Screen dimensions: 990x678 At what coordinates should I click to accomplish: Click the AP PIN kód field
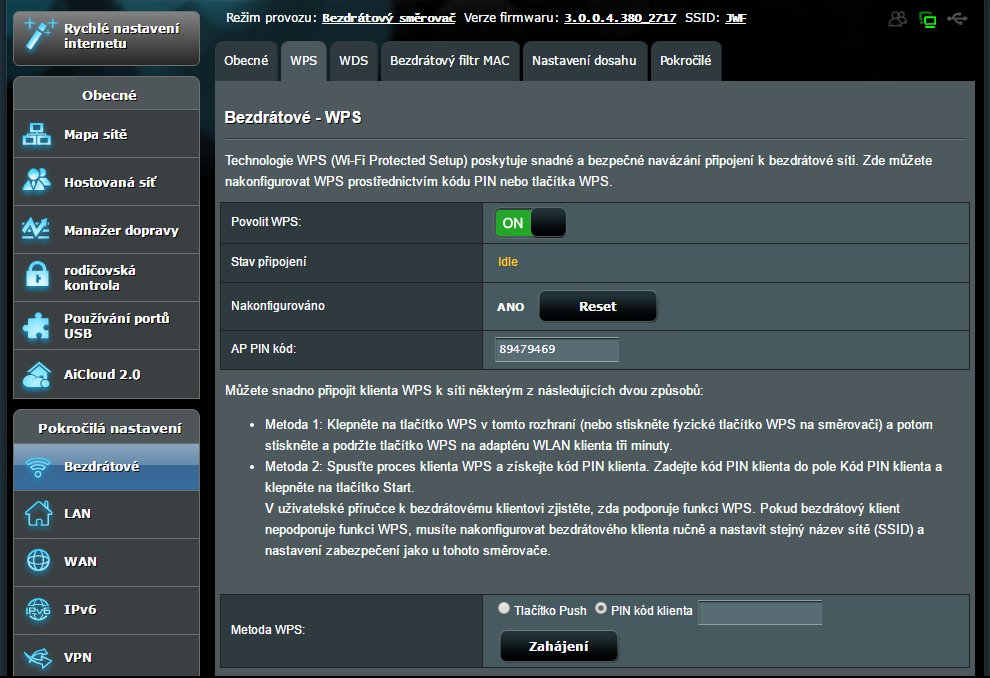(x=557, y=349)
